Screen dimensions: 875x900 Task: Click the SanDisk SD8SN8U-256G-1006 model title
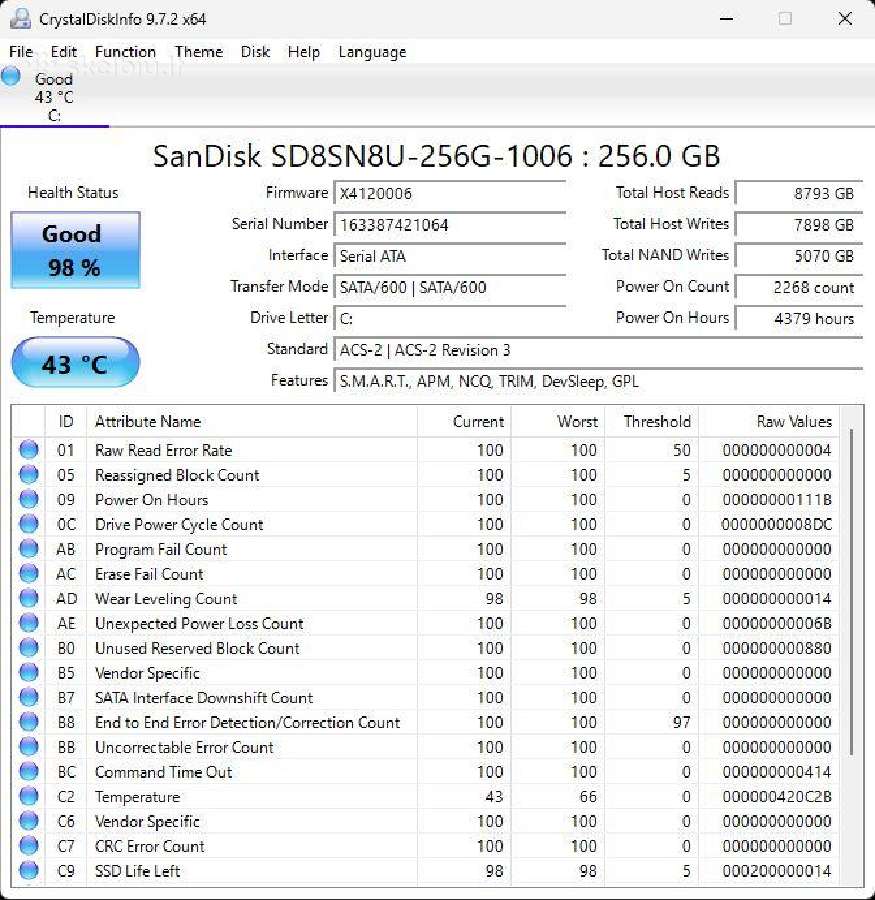pos(436,156)
